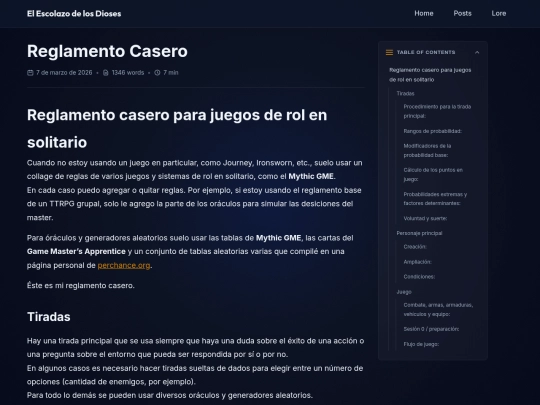
Task: Click the document icon beside 1346 words
Action: coord(106,73)
